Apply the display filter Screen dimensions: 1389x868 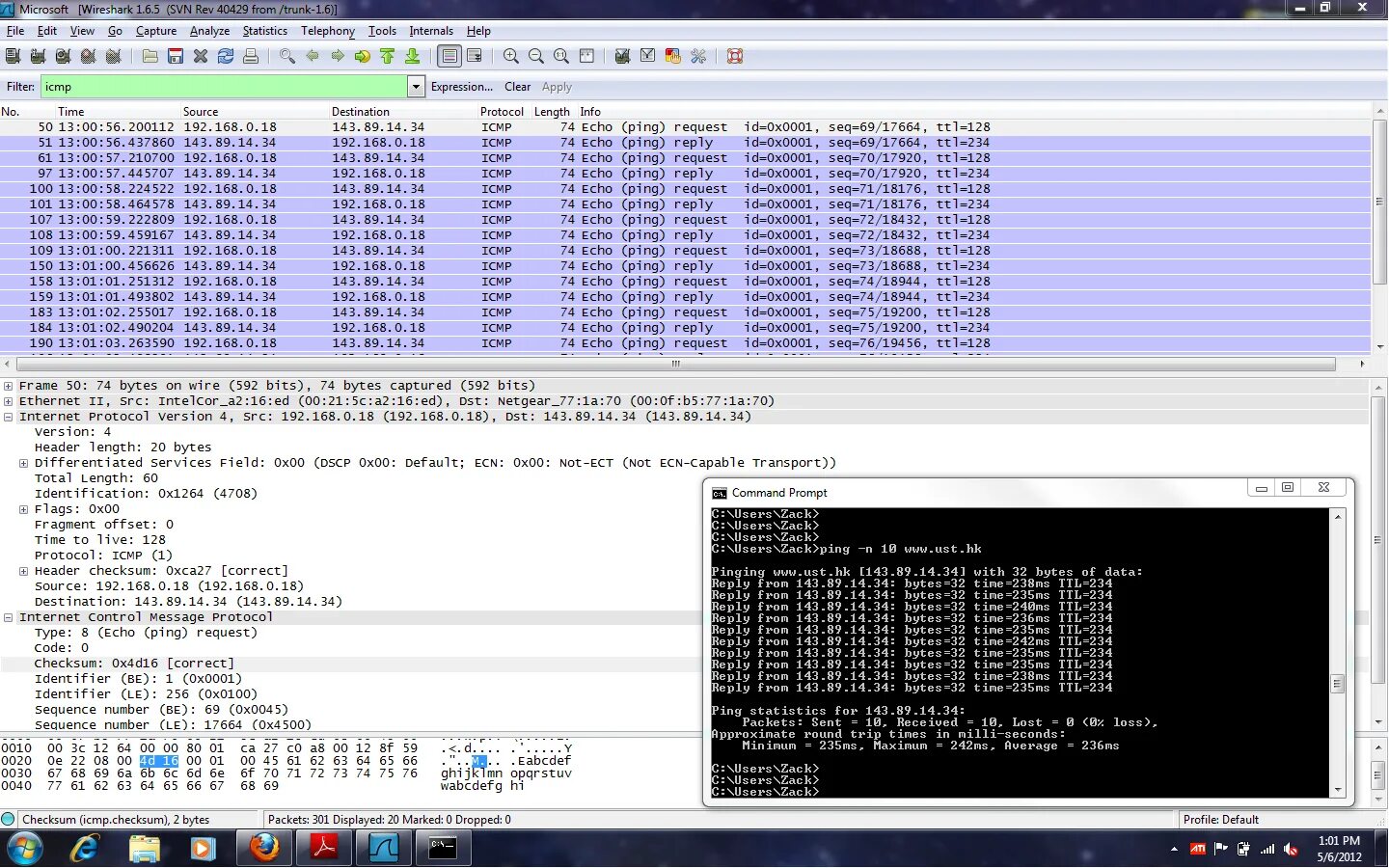coord(557,87)
